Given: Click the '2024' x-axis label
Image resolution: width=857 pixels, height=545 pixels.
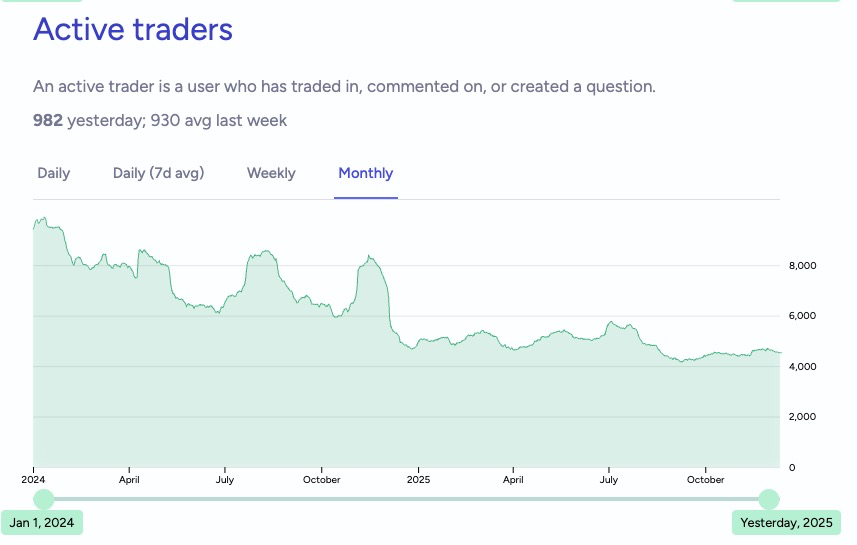Looking at the screenshot, I should coord(34,480).
